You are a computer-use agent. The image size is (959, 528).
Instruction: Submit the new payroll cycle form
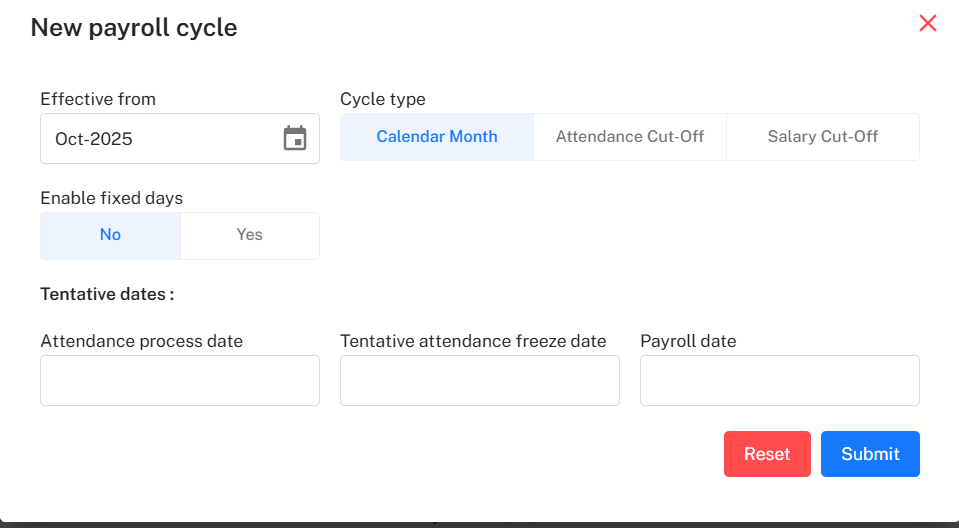click(870, 454)
